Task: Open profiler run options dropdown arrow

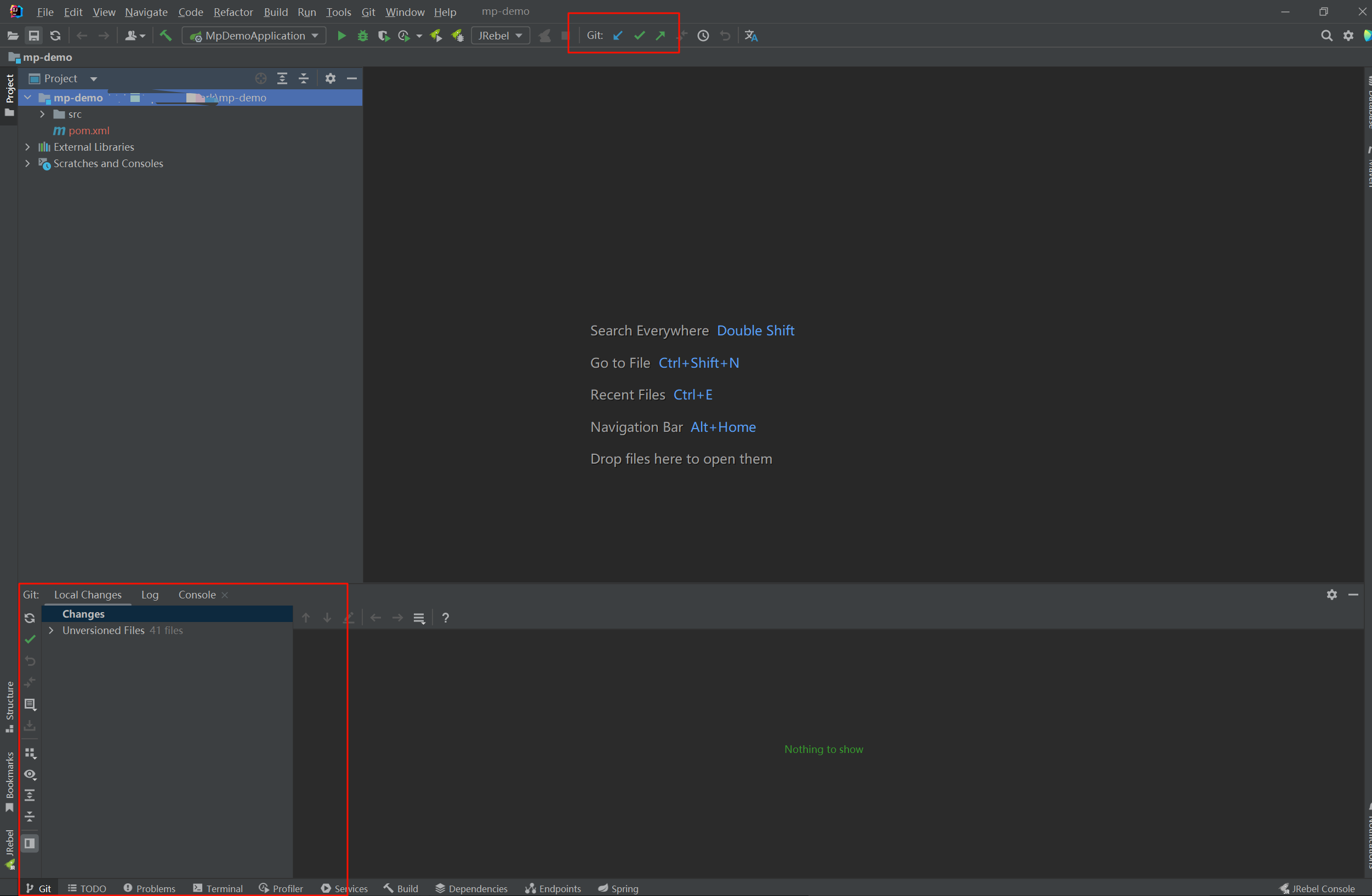Action: point(419,36)
